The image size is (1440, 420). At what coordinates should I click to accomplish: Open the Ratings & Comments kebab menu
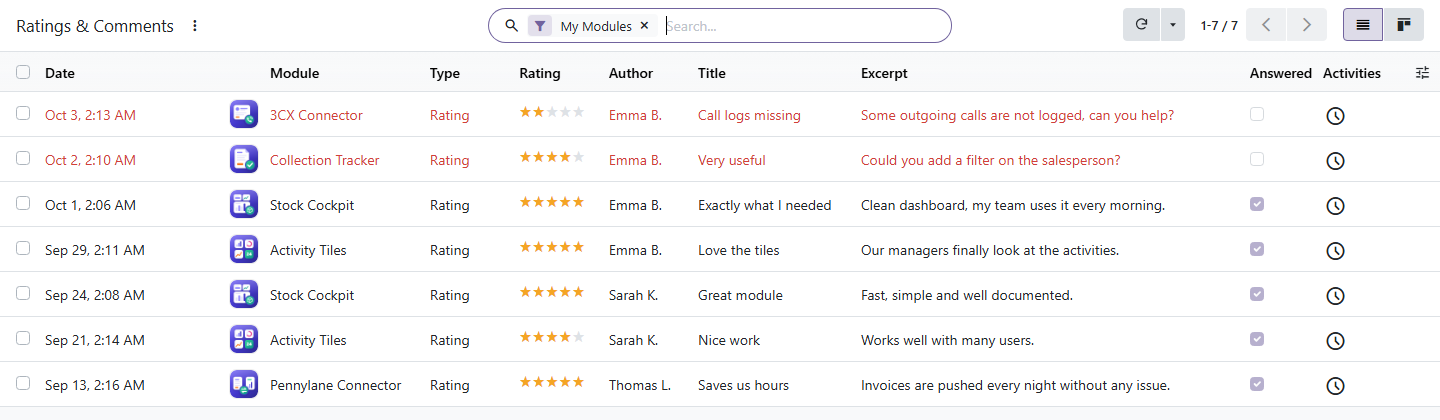coord(195,26)
